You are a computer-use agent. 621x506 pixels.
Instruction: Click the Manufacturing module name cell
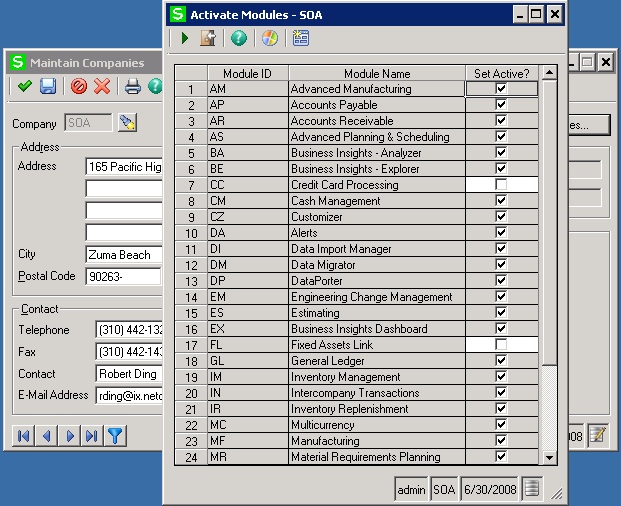click(x=377, y=441)
